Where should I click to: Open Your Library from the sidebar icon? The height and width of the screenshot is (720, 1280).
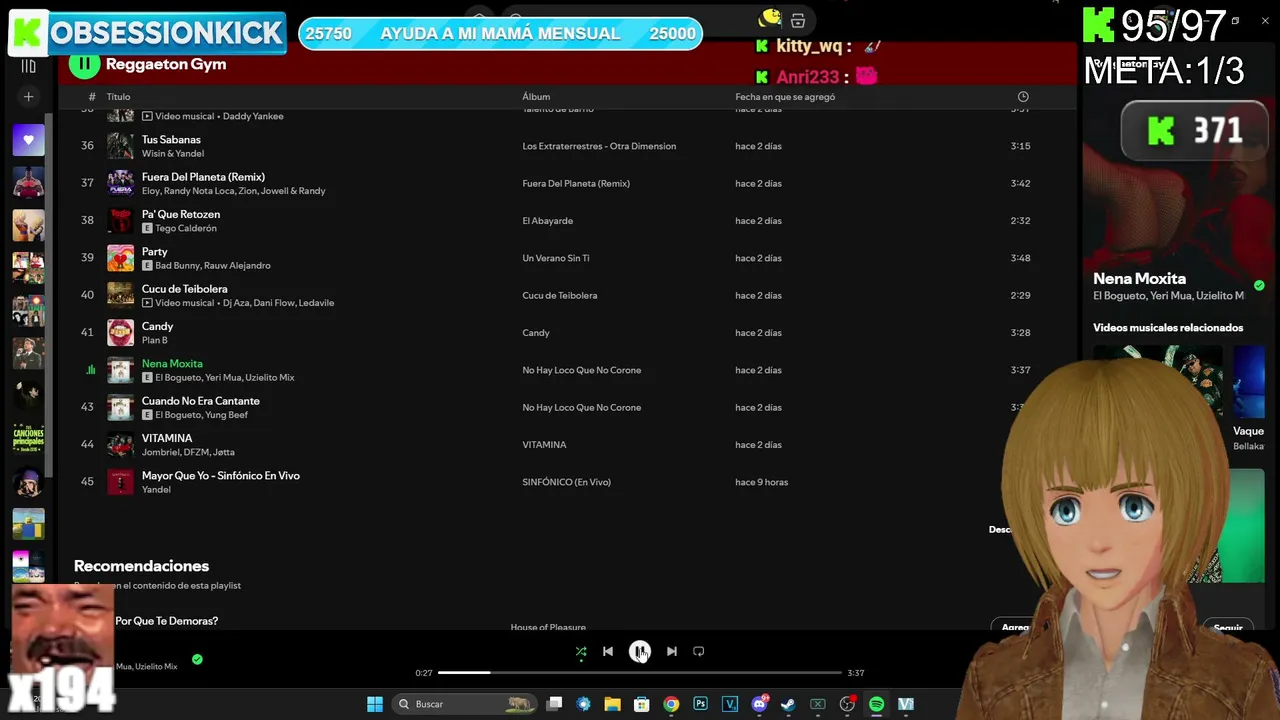(28, 66)
